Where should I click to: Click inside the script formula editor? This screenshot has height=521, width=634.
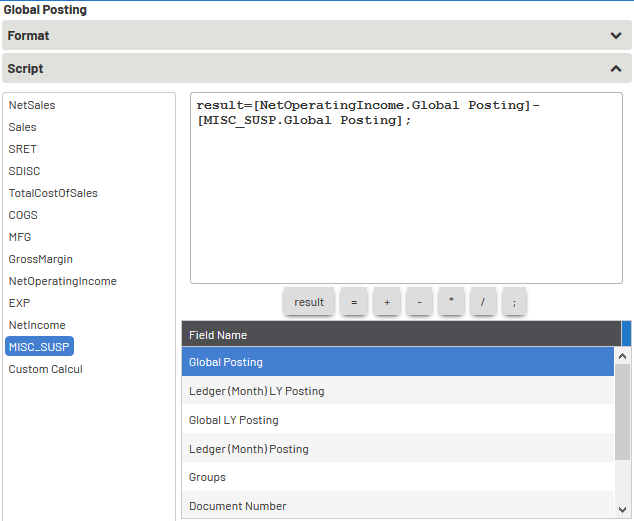point(406,200)
